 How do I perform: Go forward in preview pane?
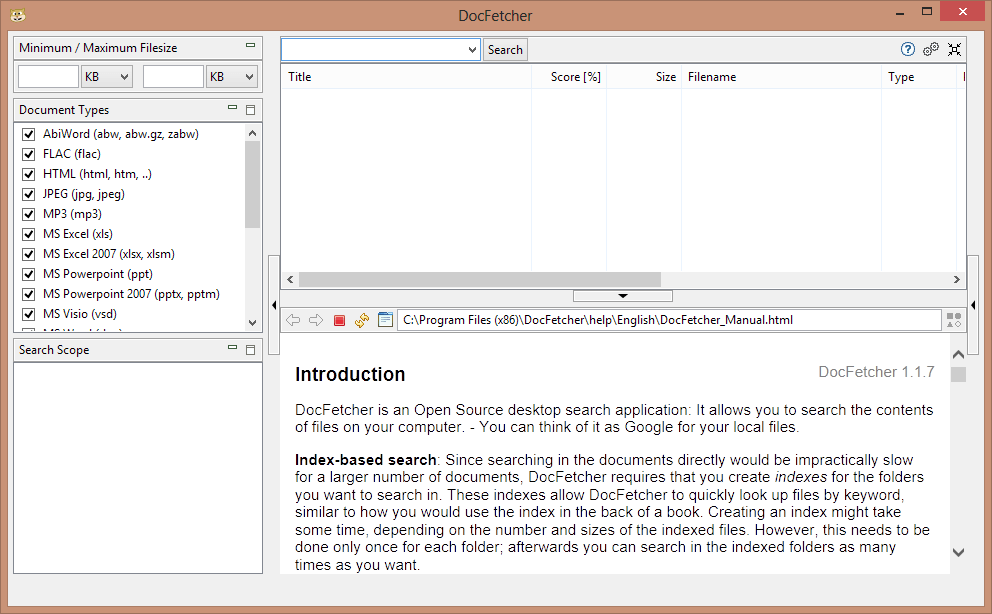coord(316,320)
